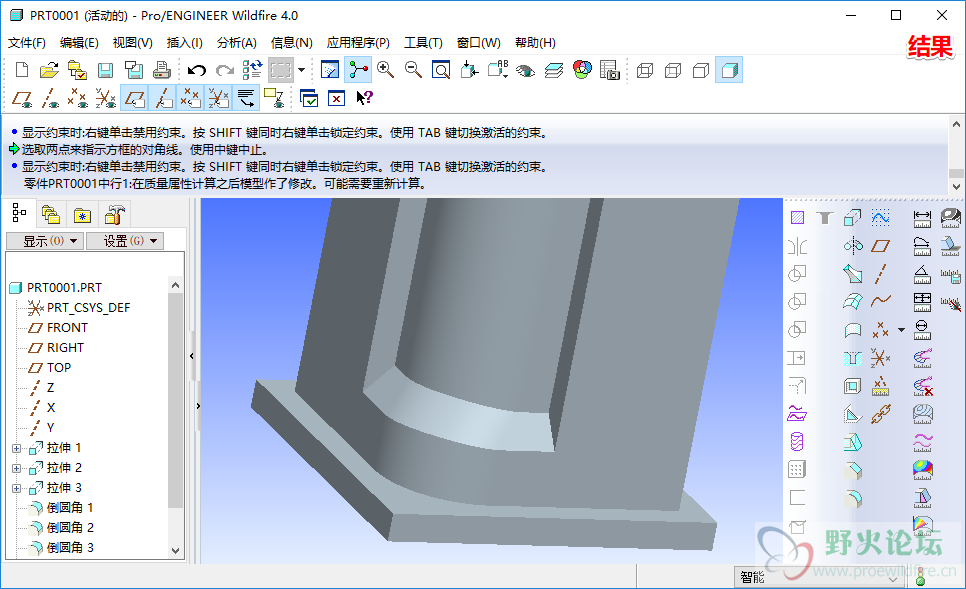Open the 显示(O) dropdown in the model tree
Image resolution: width=966 pixels, height=589 pixels.
[44, 241]
